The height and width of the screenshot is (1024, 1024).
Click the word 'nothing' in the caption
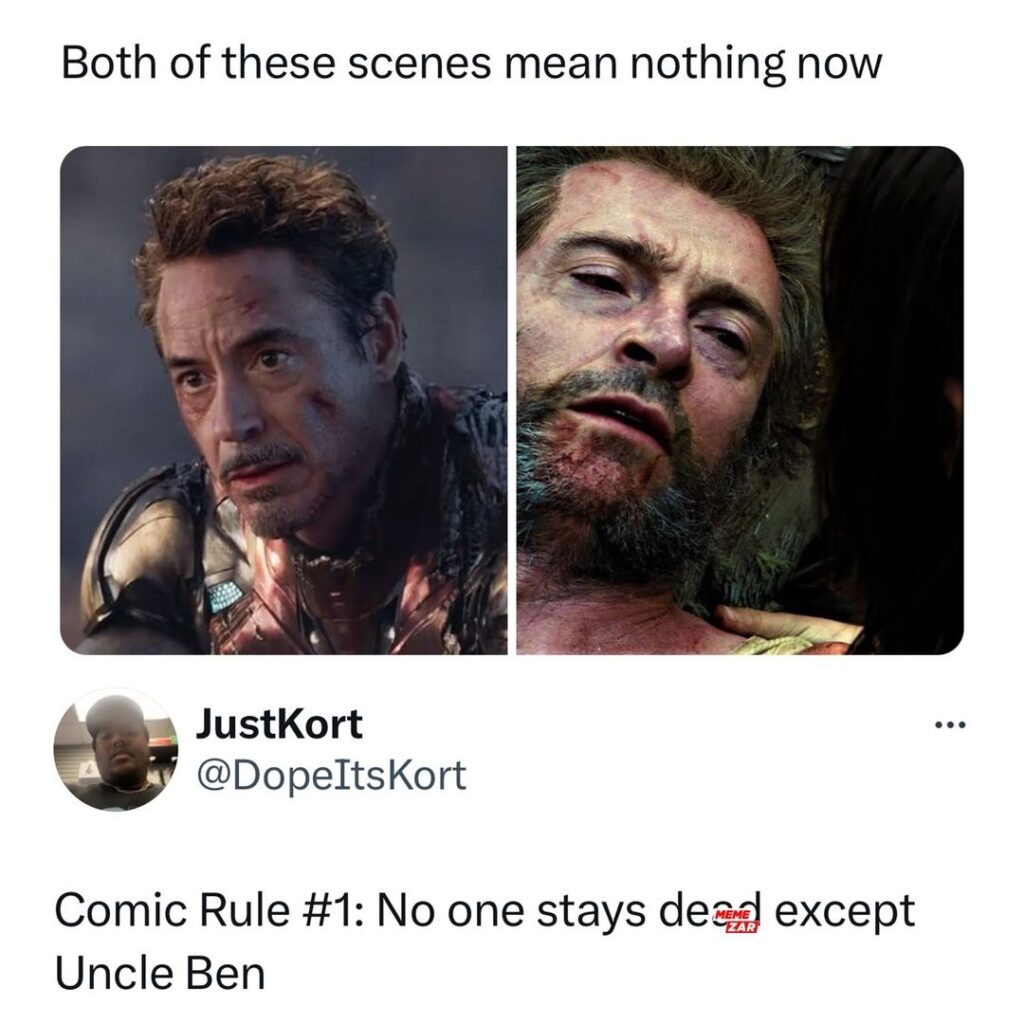707,65
